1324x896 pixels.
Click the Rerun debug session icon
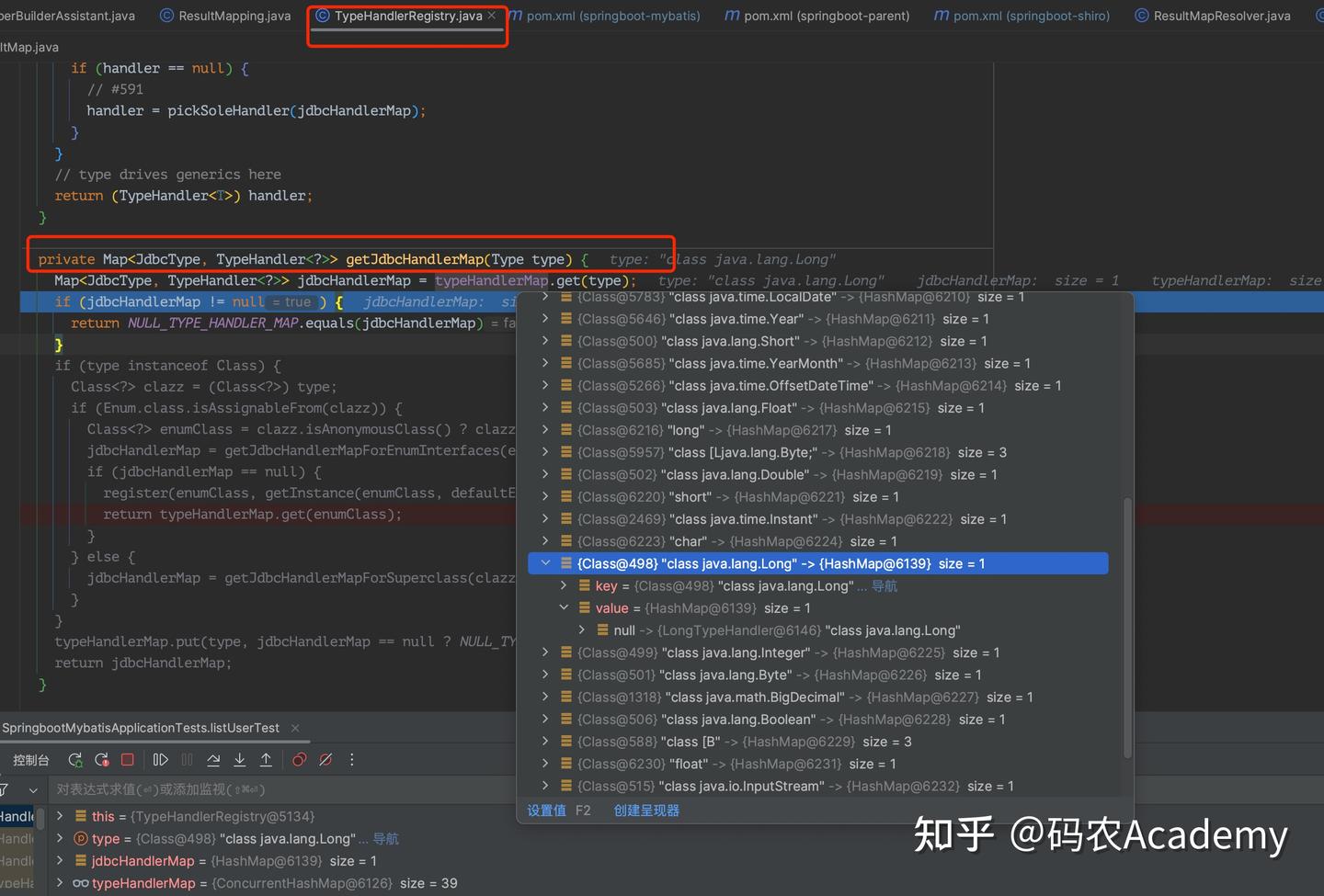tap(75, 760)
